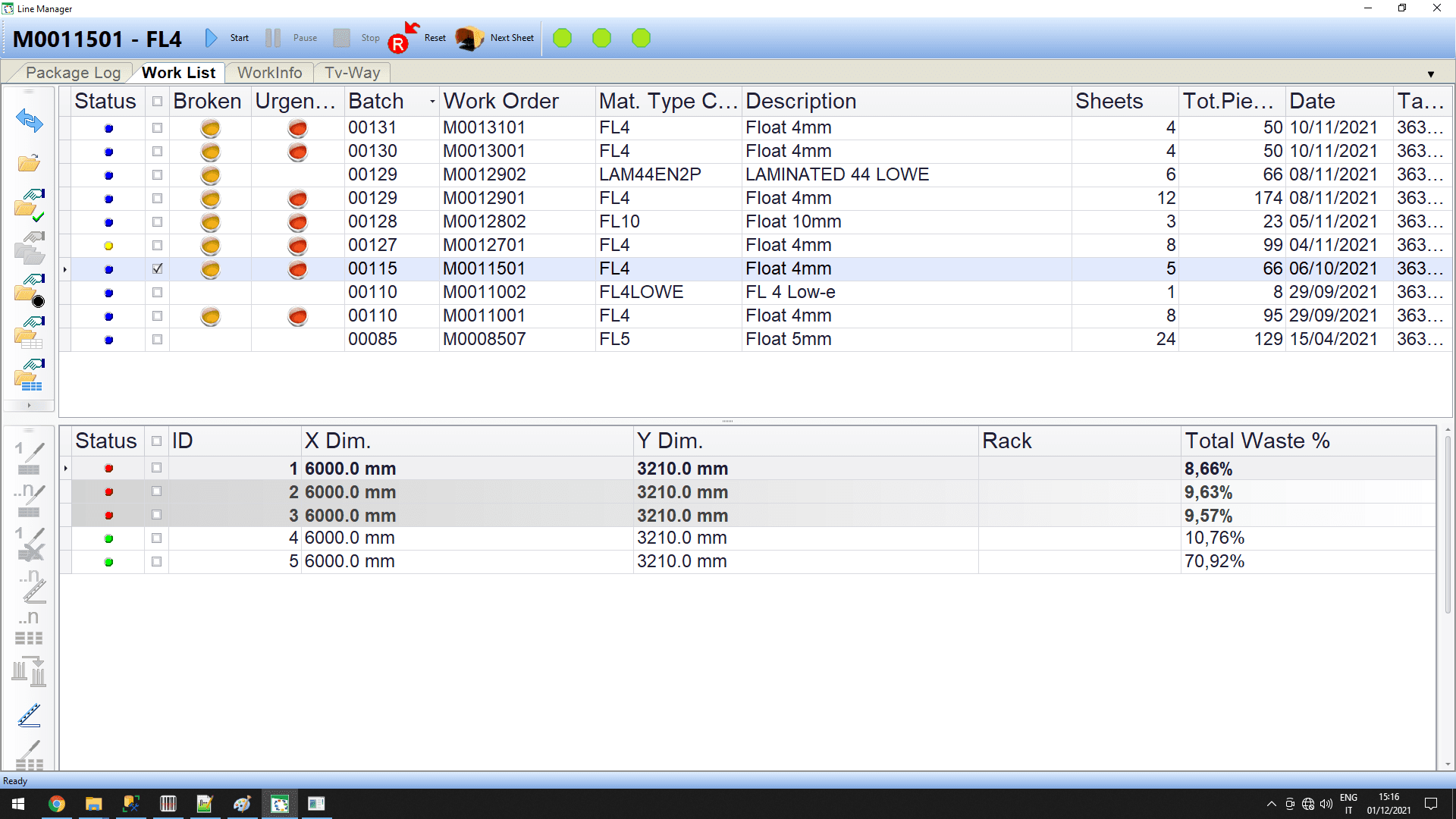Click the folder with black circle icon

click(30, 291)
